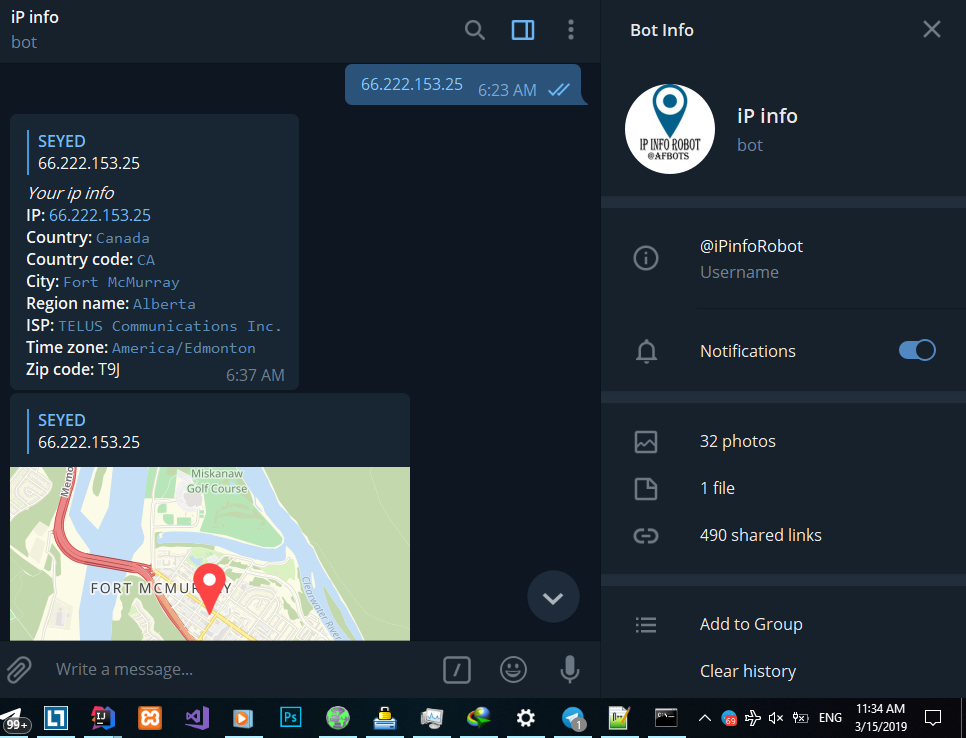The image size is (966, 738).
Task: Jump to the bottom with the down-arrow button
Action: tap(553, 597)
